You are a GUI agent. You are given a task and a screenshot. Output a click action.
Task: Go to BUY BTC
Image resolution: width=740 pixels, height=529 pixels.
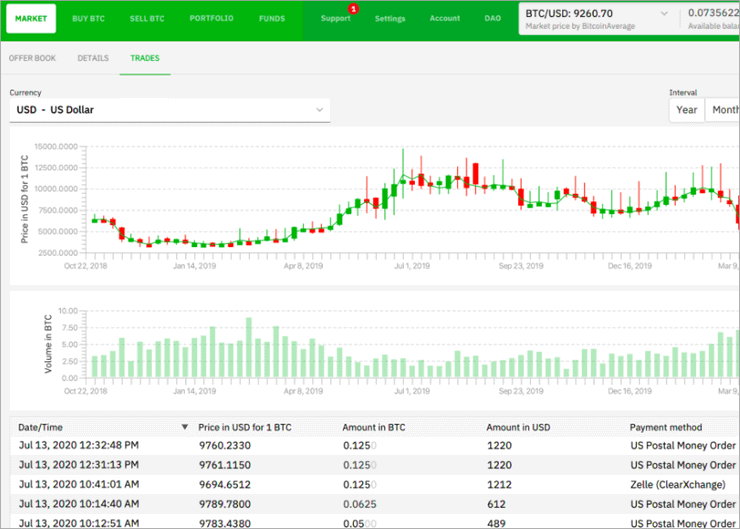tap(90, 19)
